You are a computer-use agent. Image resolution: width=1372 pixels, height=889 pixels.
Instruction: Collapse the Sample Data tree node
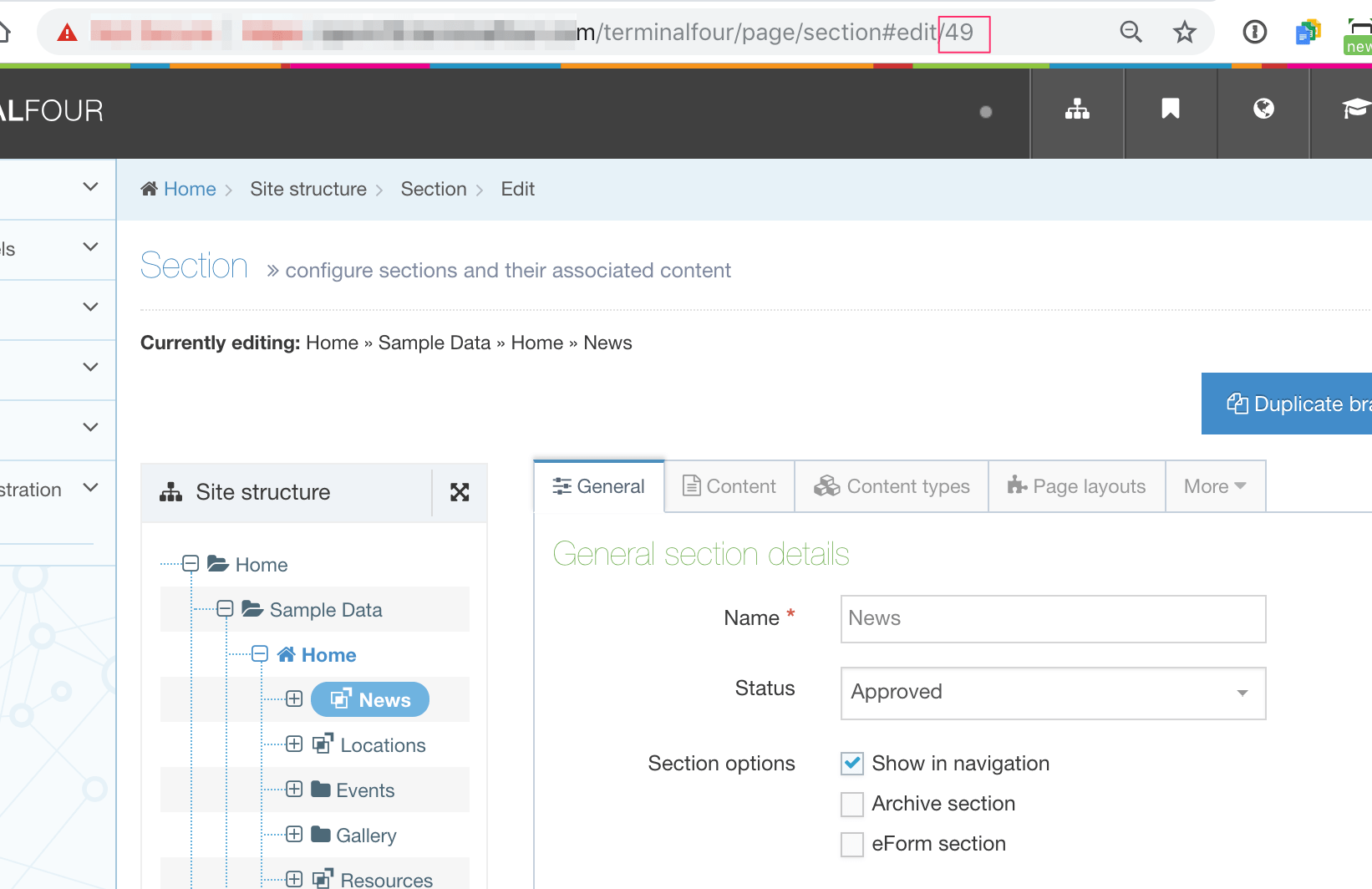[225, 609]
